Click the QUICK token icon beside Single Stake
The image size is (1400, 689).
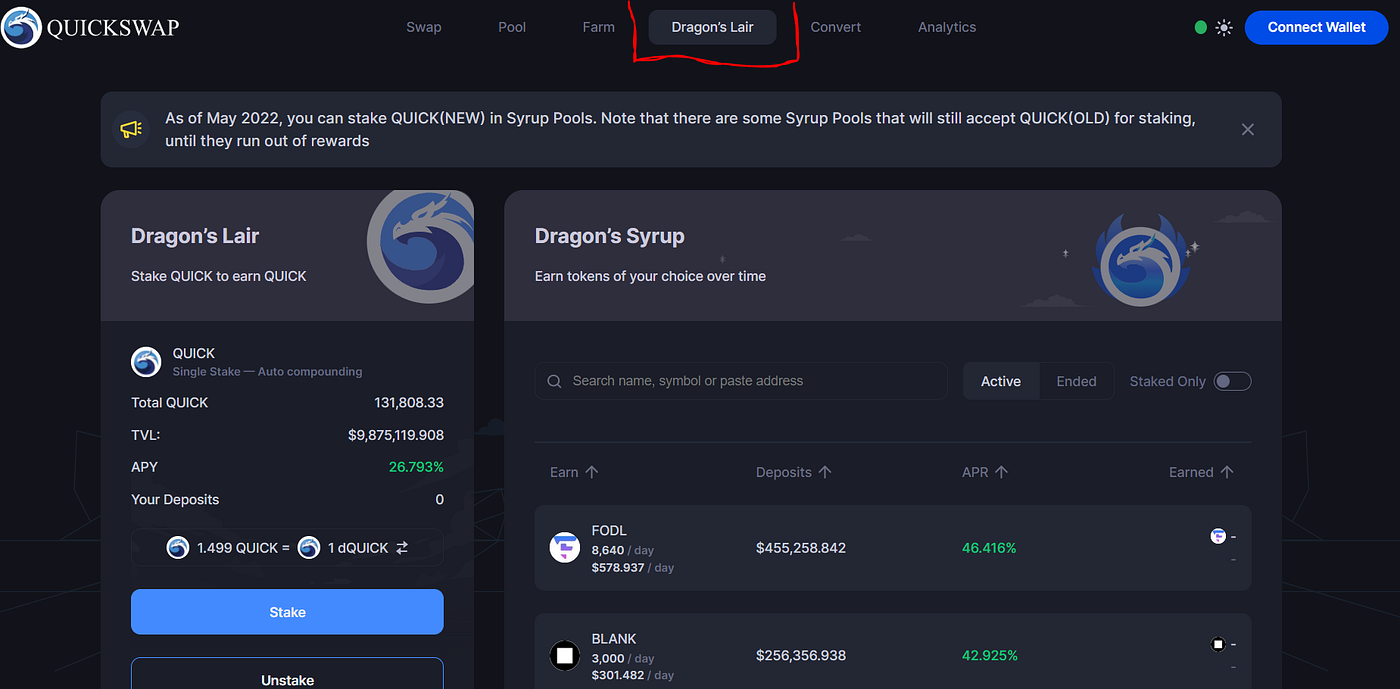[x=147, y=362]
